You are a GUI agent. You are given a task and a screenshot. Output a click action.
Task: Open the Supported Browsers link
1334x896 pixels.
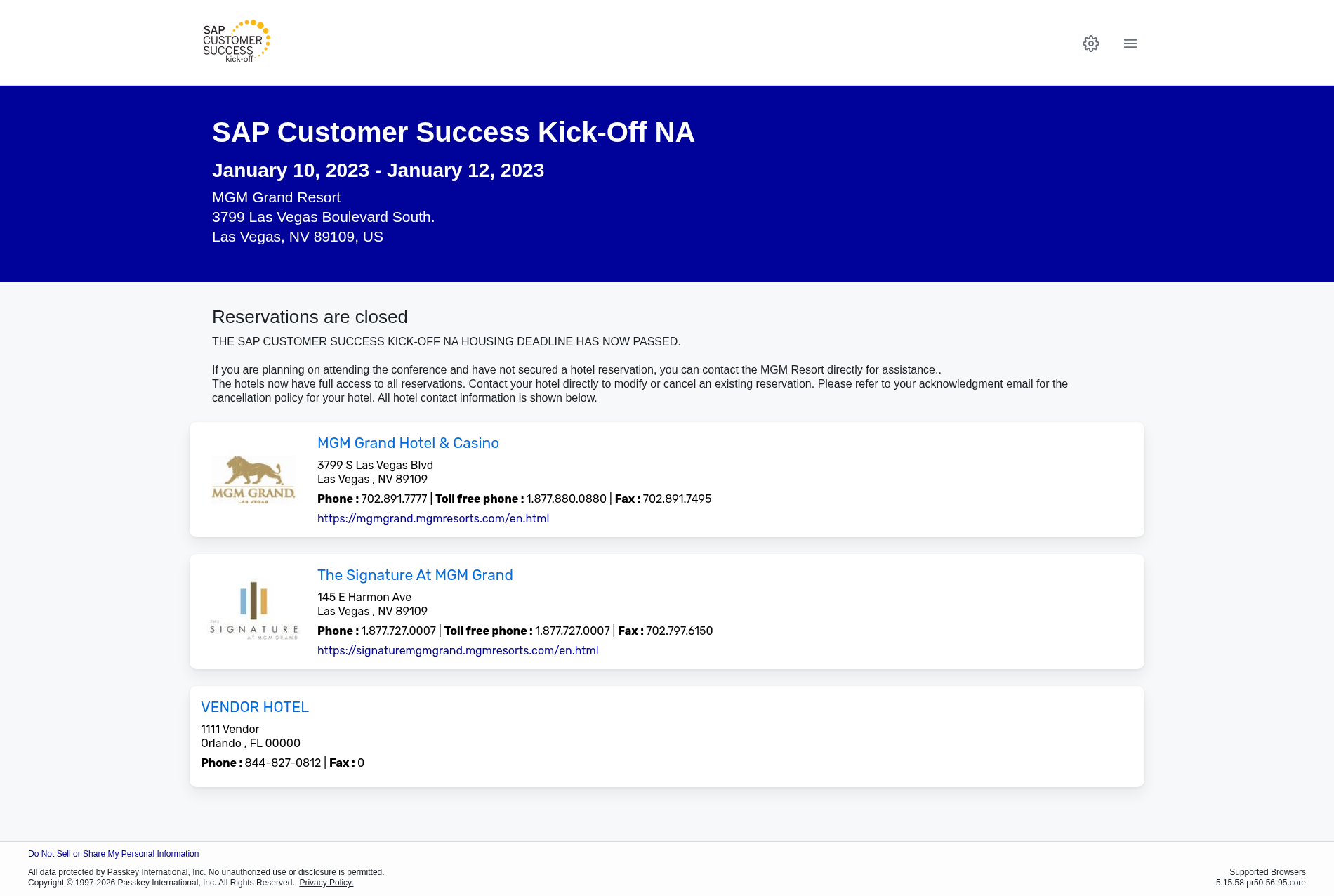click(x=1267, y=871)
